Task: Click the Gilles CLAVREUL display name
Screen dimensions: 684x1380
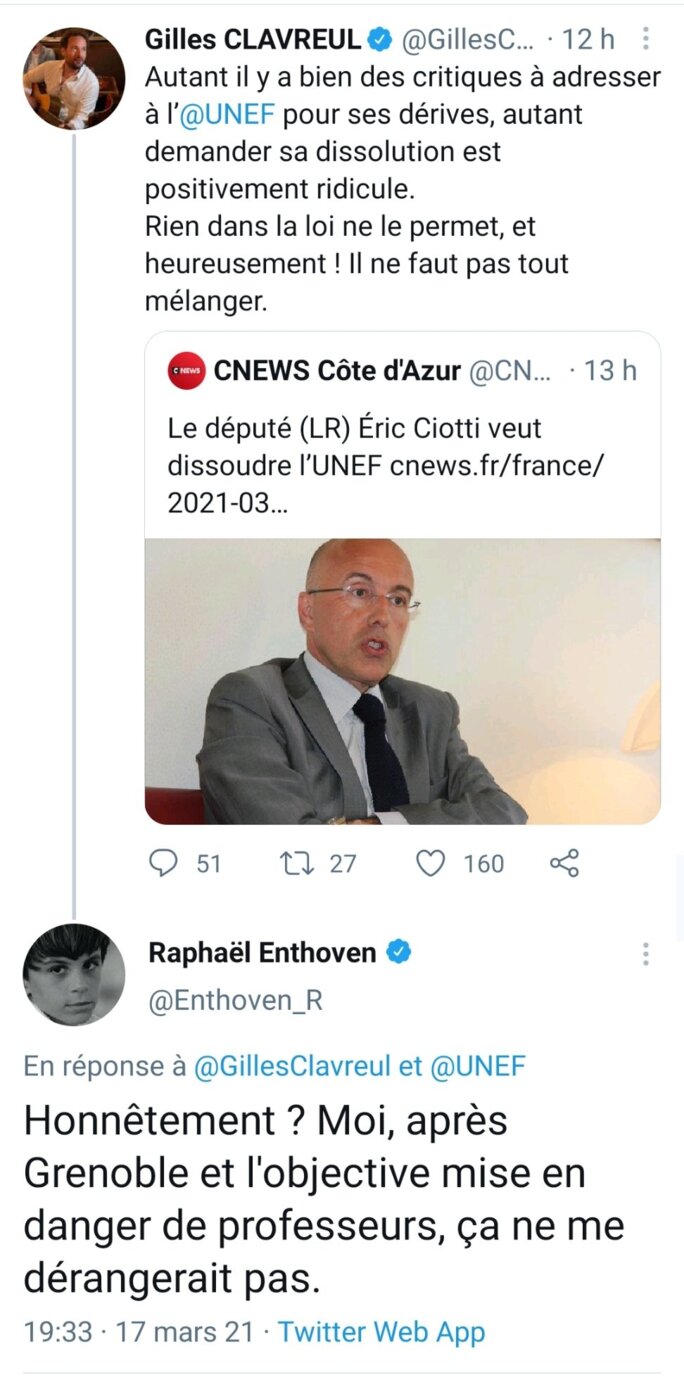Action: [253, 40]
